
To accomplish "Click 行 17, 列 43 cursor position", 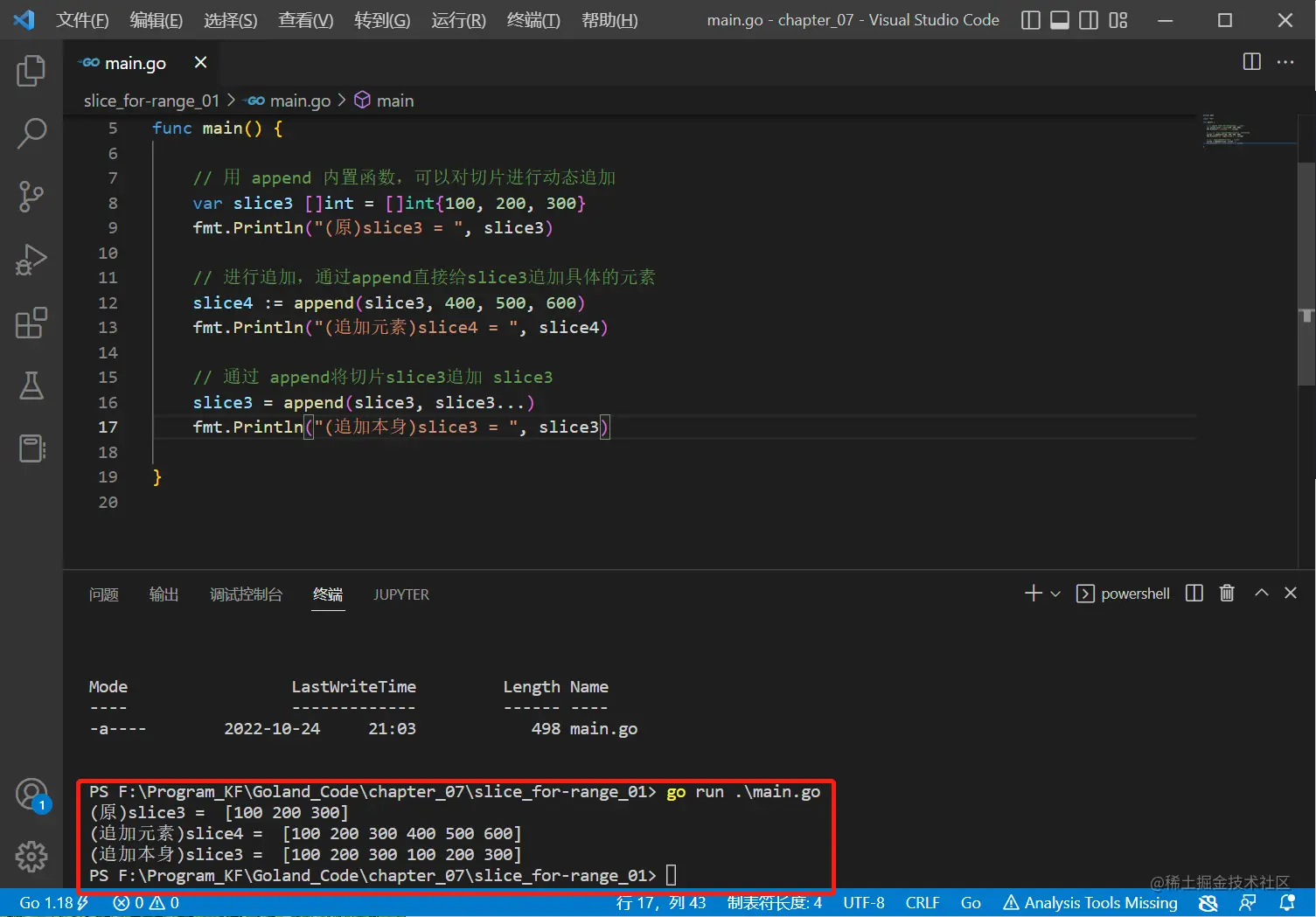I will pos(661,903).
